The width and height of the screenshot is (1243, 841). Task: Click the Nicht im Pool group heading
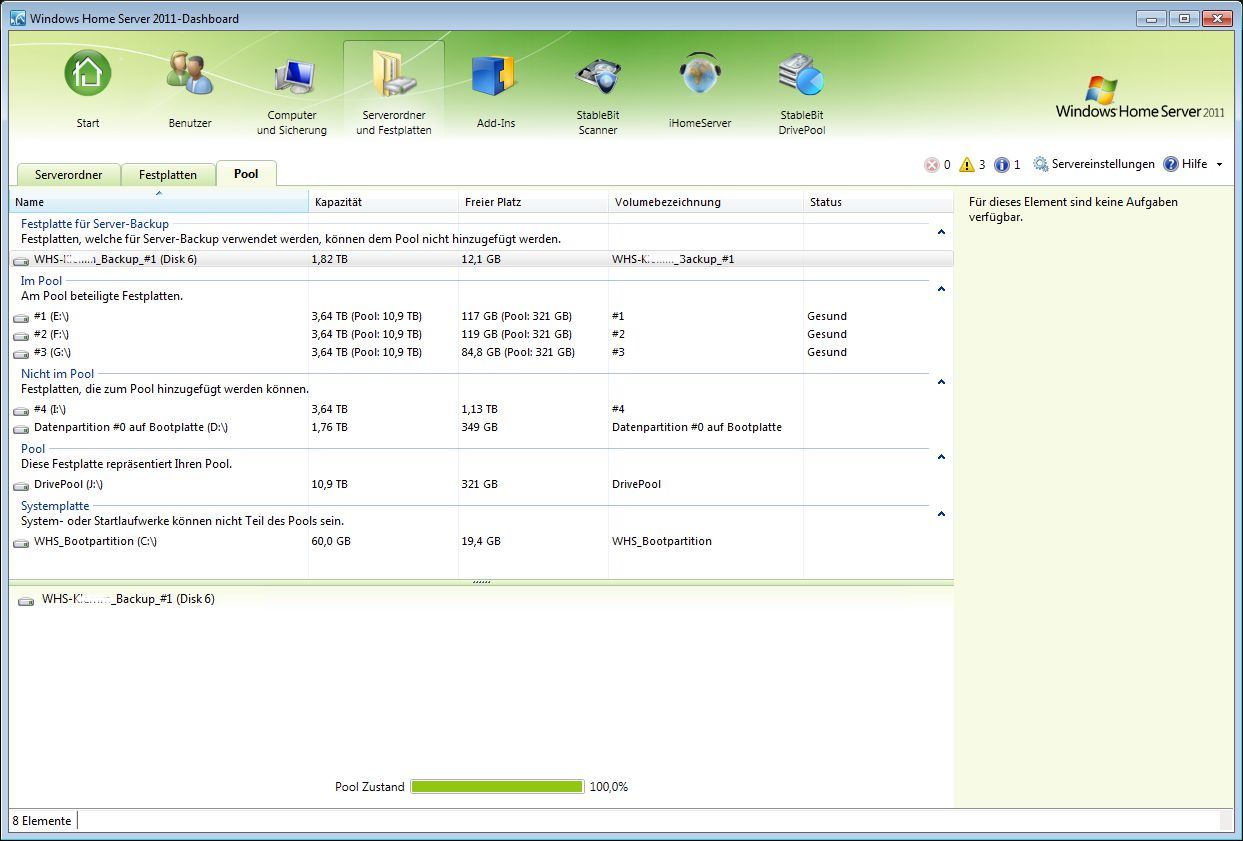point(57,374)
